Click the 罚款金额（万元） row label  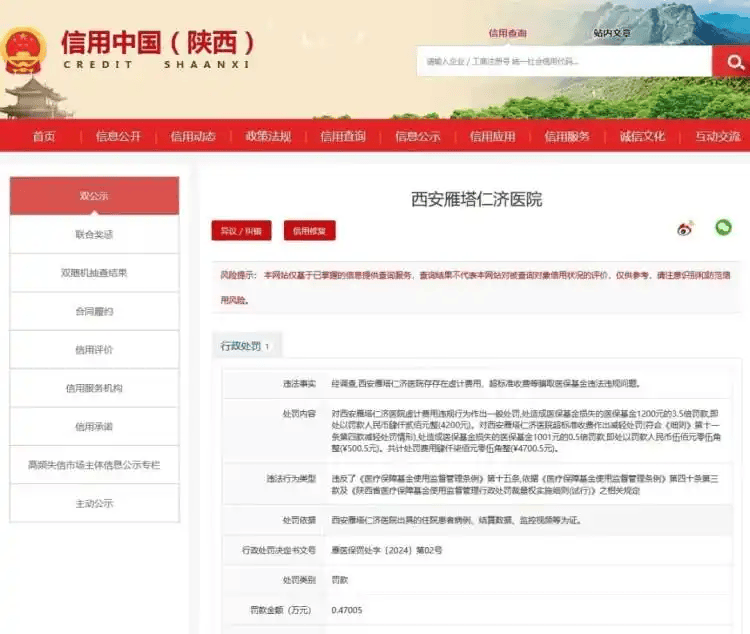pos(281,610)
